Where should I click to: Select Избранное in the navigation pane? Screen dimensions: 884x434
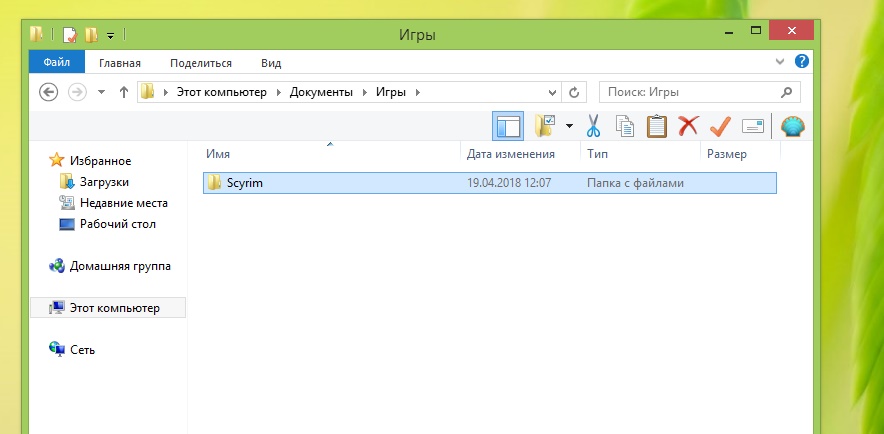(100, 161)
